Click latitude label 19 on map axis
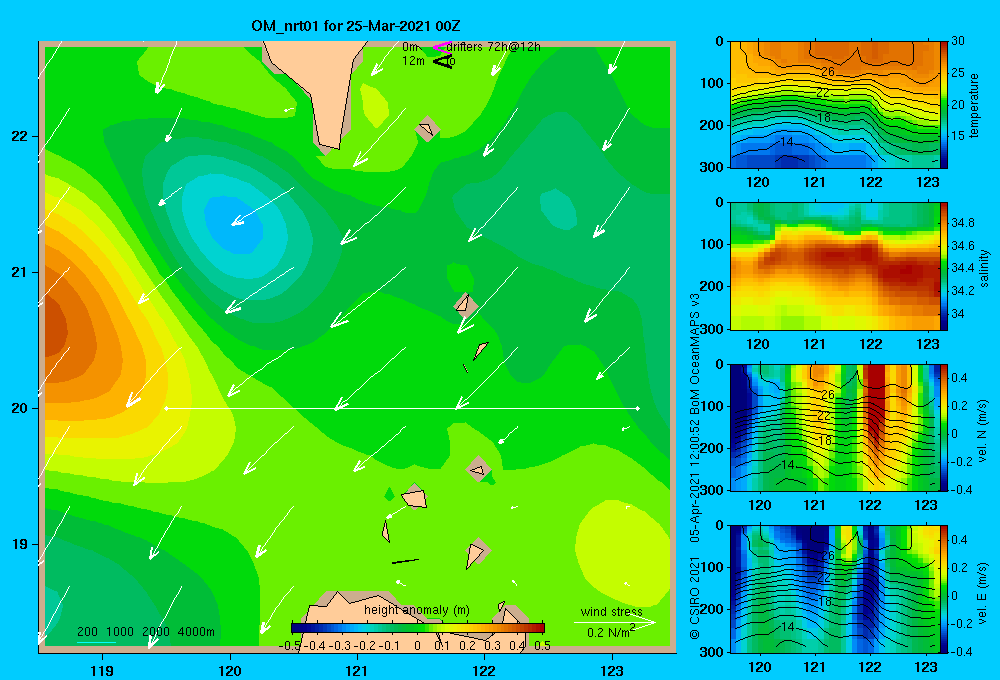 (x=20, y=544)
